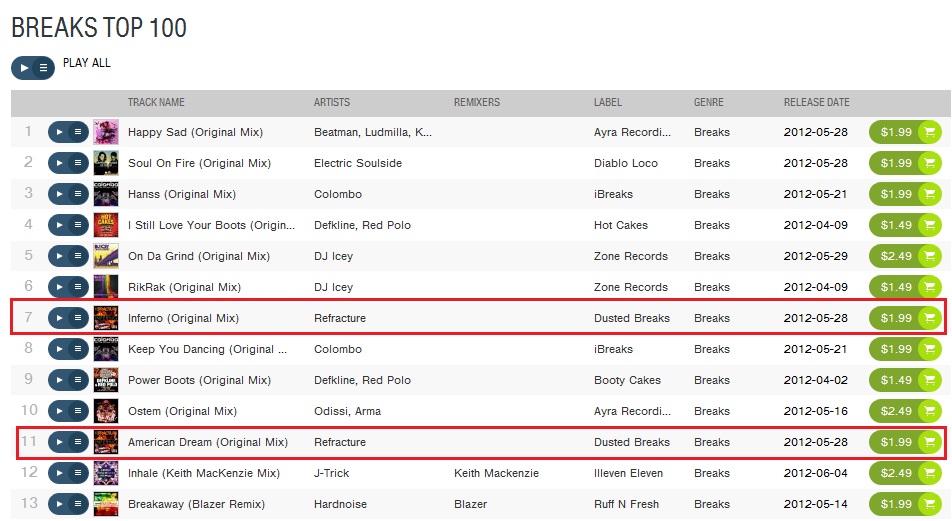Play the Inferno track by Refracture
Screen dimensions: 952x521
(x=60, y=318)
